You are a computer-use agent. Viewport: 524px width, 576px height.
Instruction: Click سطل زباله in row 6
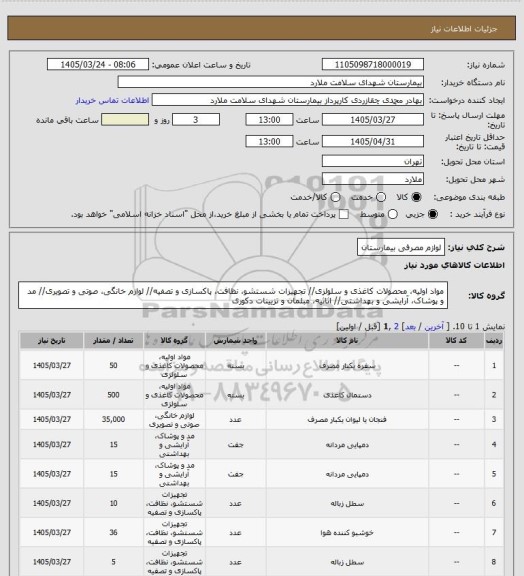click(x=347, y=504)
